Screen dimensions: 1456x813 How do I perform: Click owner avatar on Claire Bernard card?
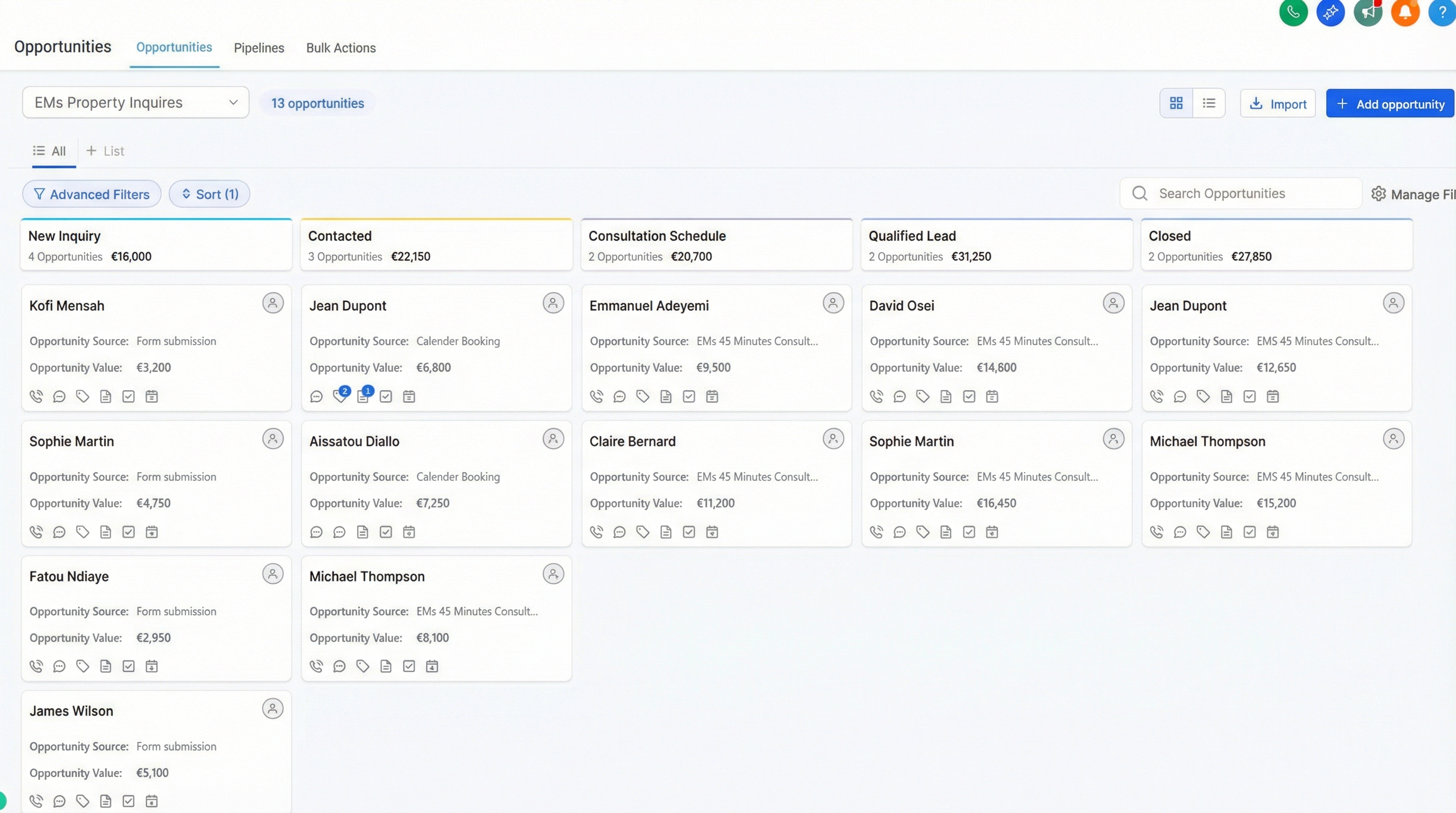tap(833, 439)
